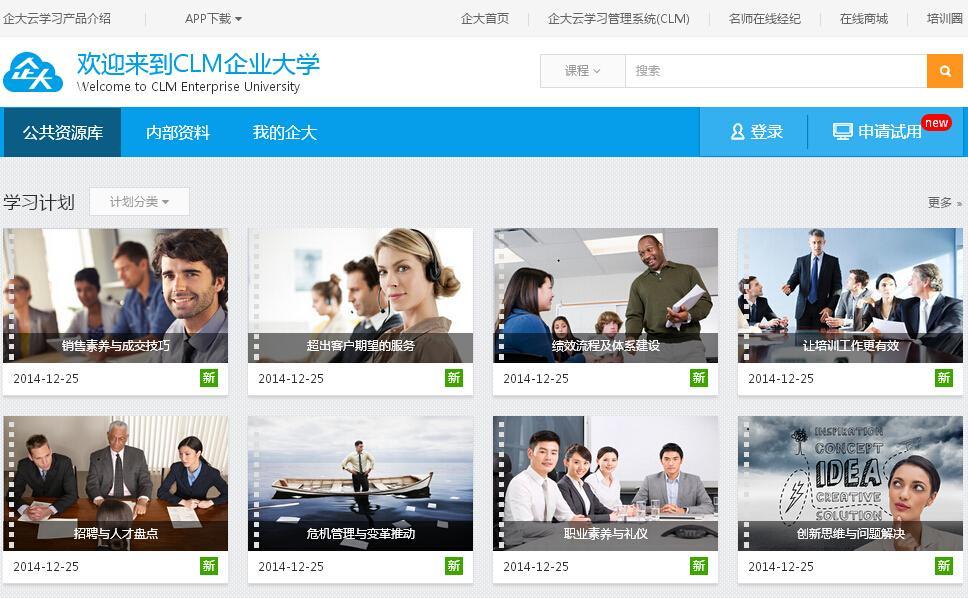Select the 公共资源库 tab
This screenshot has width=968, height=598.
pos(62,132)
